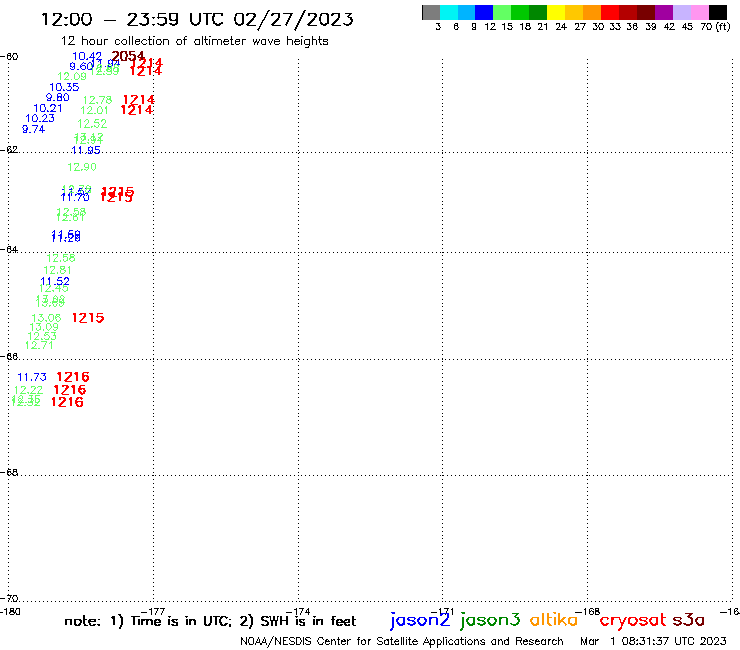Click the -174 longitude axis label
Screen dimensions: 740x650
(x=298, y=611)
